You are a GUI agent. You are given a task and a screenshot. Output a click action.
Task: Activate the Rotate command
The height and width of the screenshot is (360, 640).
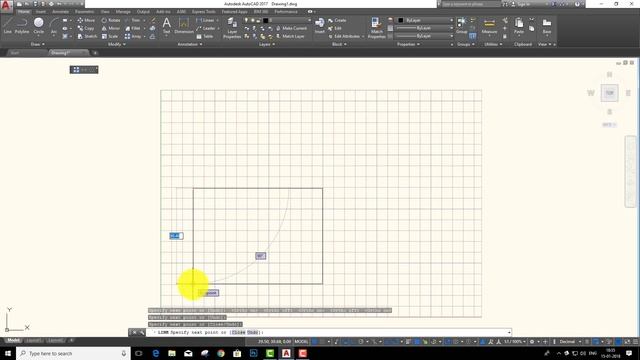tap(111, 20)
